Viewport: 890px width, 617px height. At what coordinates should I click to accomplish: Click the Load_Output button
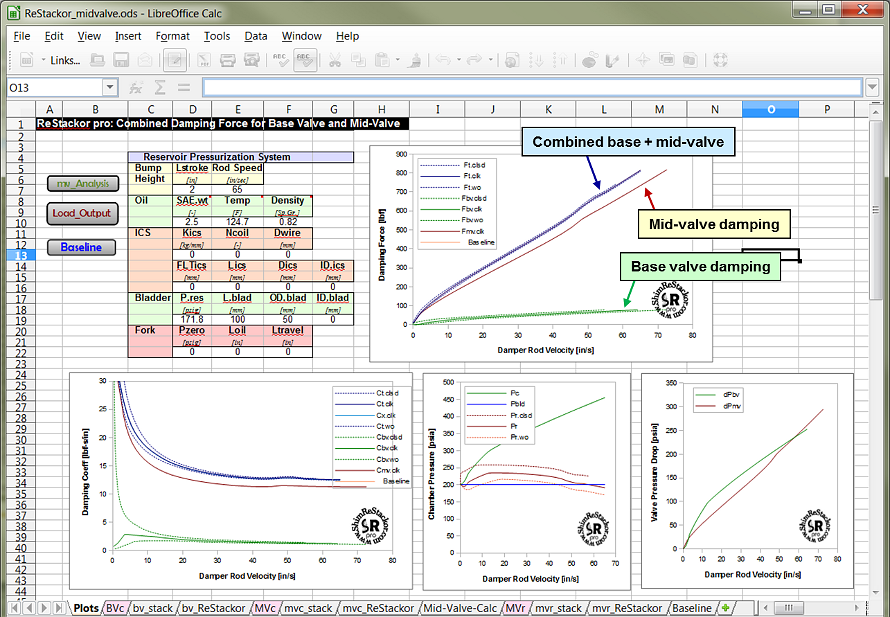click(82, 213)
